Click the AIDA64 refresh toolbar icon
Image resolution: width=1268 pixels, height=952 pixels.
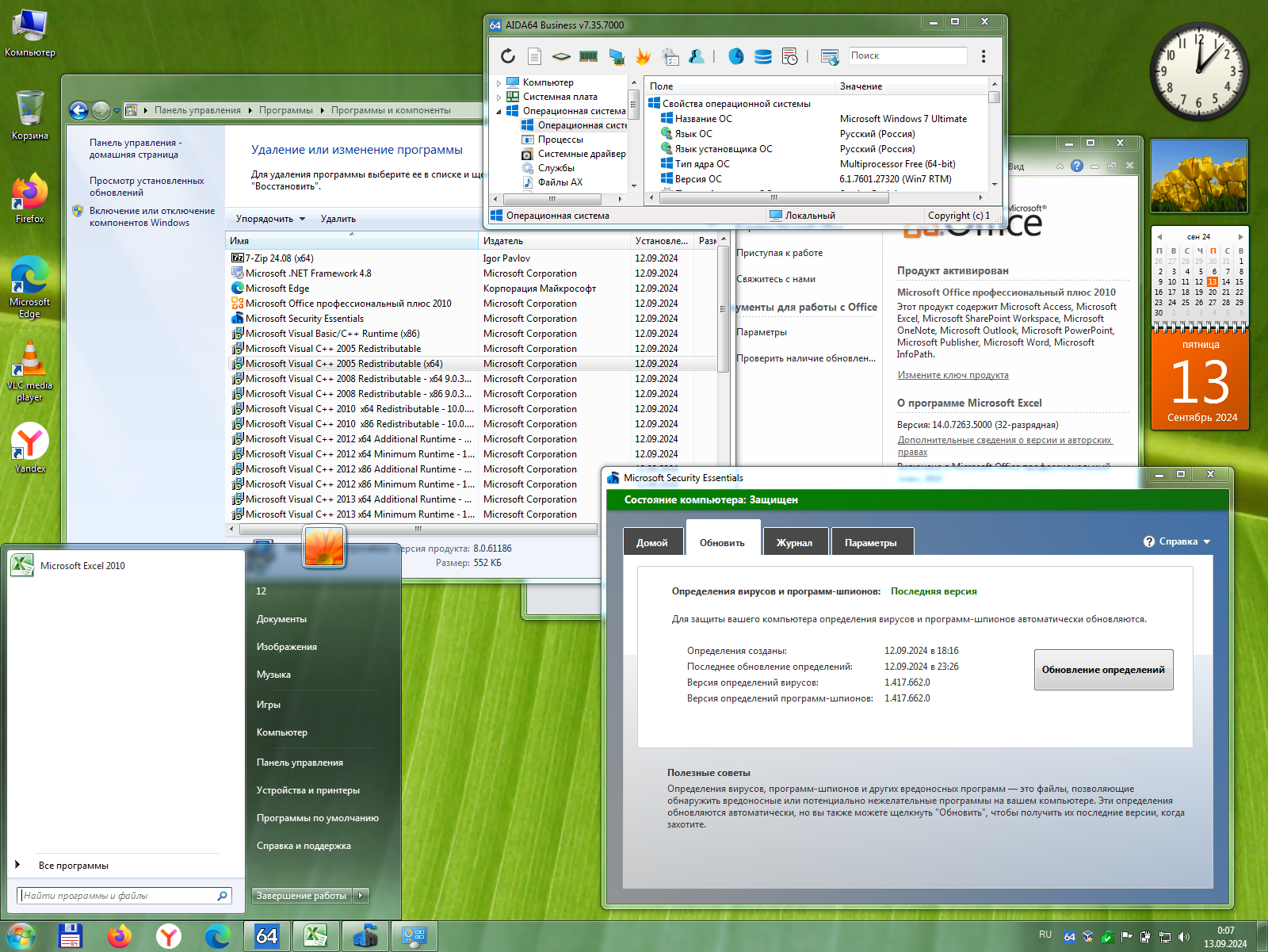point(508,56)
